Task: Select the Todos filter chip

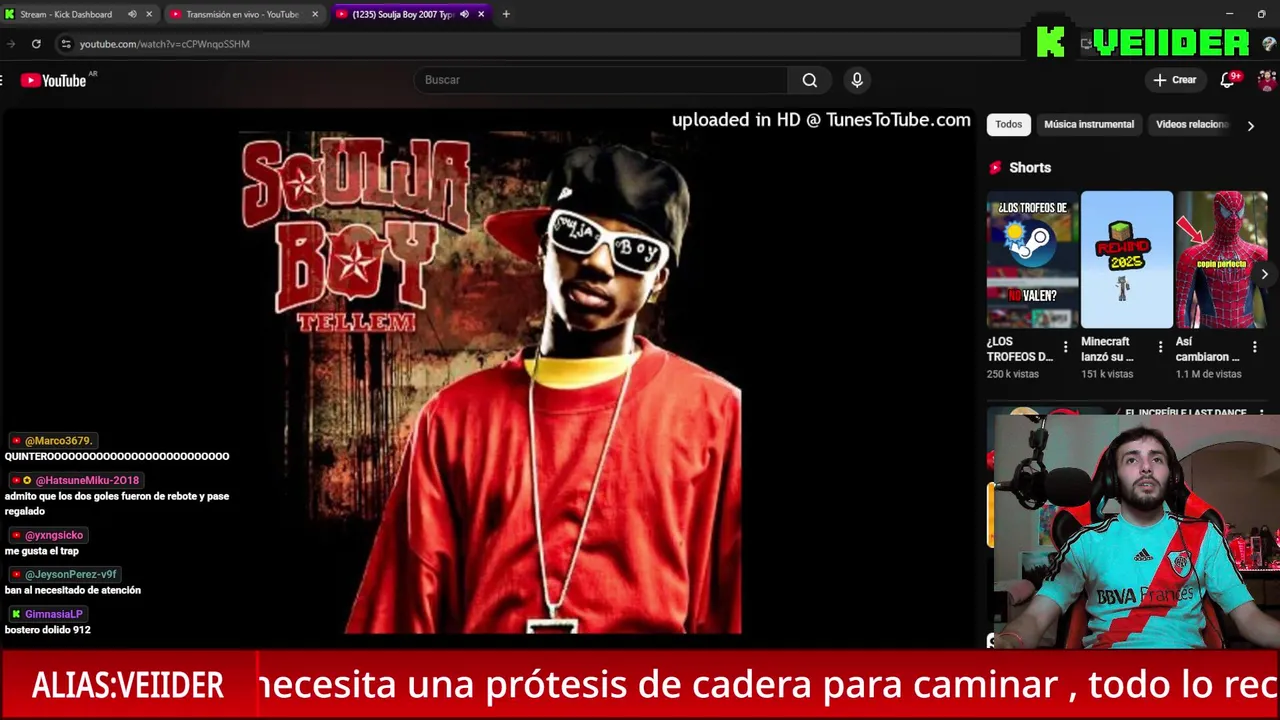Action: click(1009, 124)
